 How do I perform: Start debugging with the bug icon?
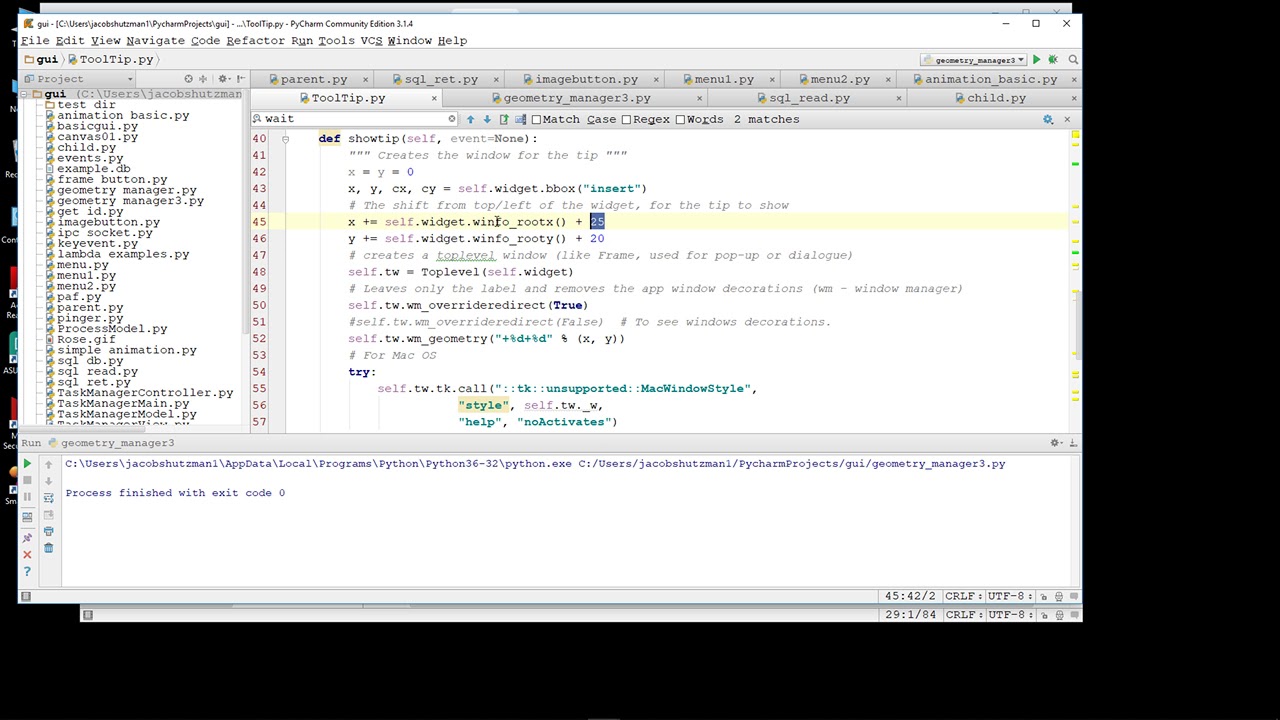click(x=1053, y=60)
